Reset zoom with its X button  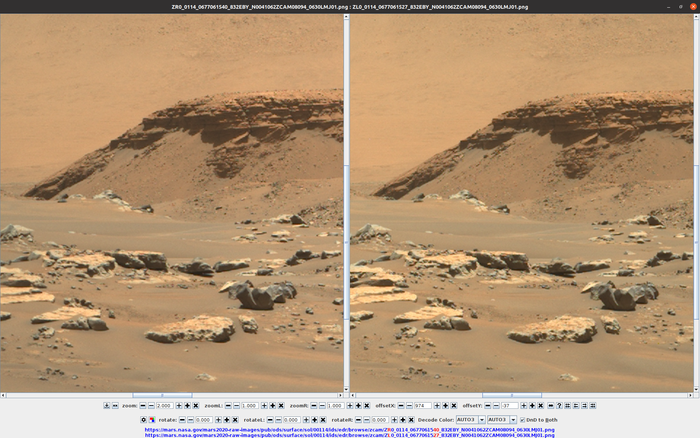[196, 406]
